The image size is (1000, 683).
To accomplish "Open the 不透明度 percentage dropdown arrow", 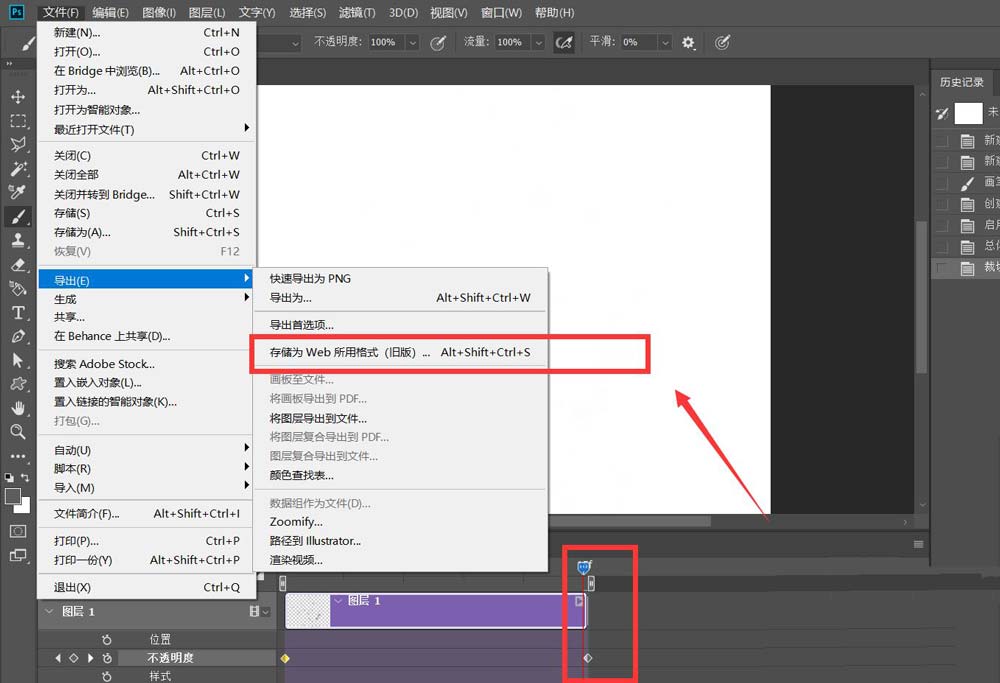I will [413, 43].
